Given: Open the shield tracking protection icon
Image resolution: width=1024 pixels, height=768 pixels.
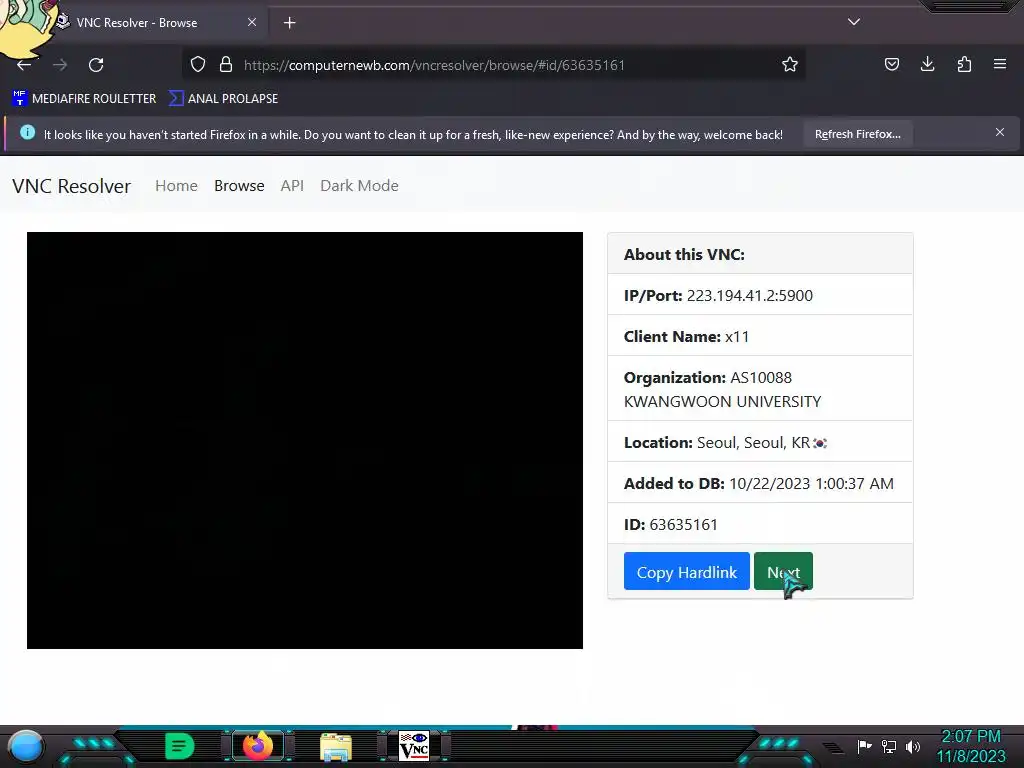Looking at the screenshot, I should tap(198, 65).
